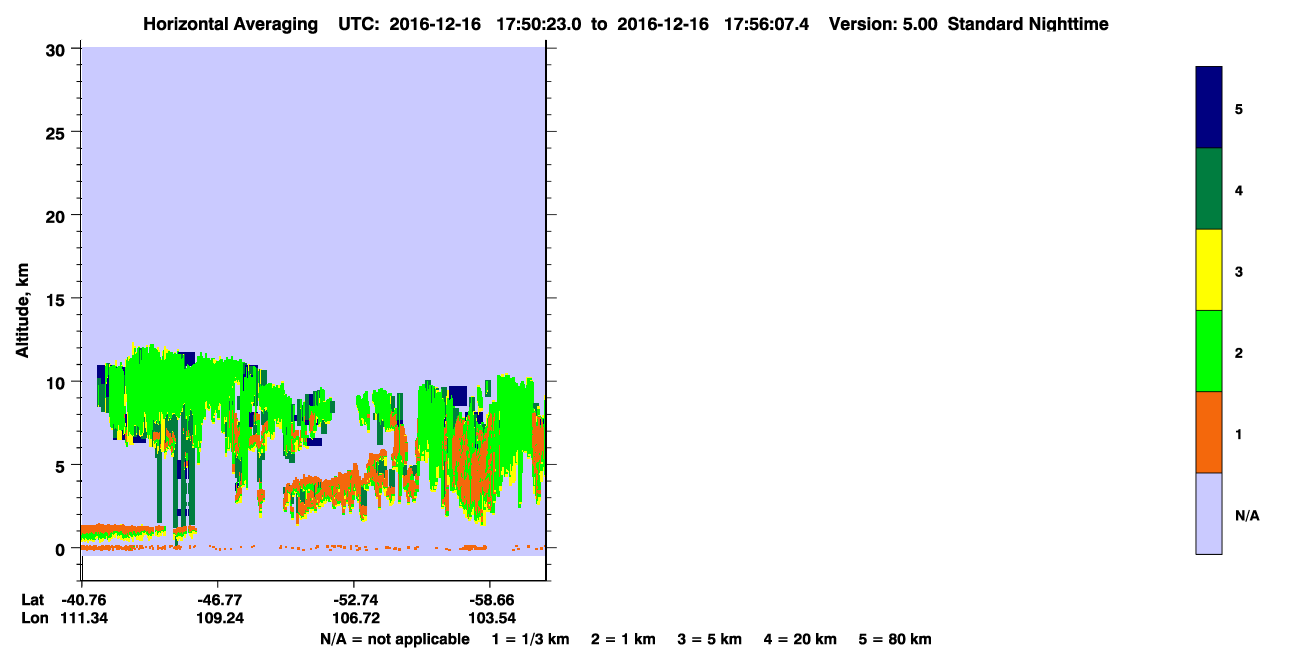
Task: Click the start time '17:50:23.0' in title
Action: [x=539, y=24]
